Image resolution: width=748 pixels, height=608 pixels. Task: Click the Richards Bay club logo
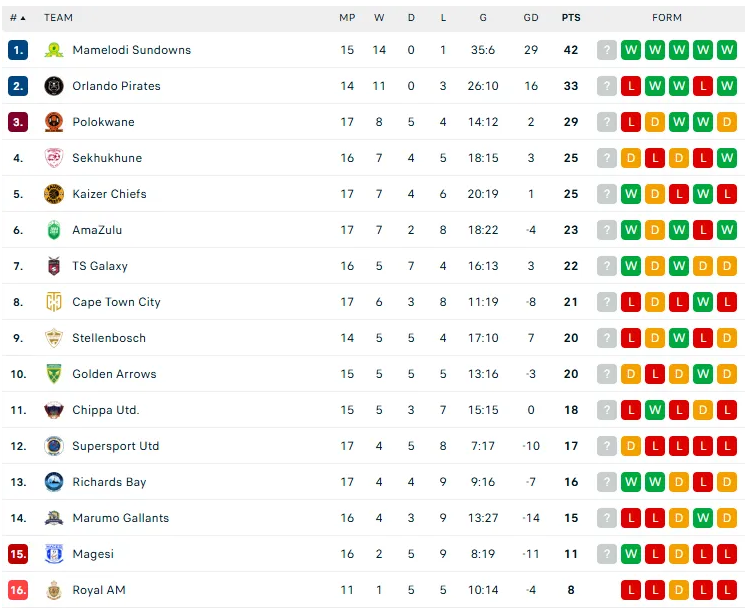[x=54, y=482]
